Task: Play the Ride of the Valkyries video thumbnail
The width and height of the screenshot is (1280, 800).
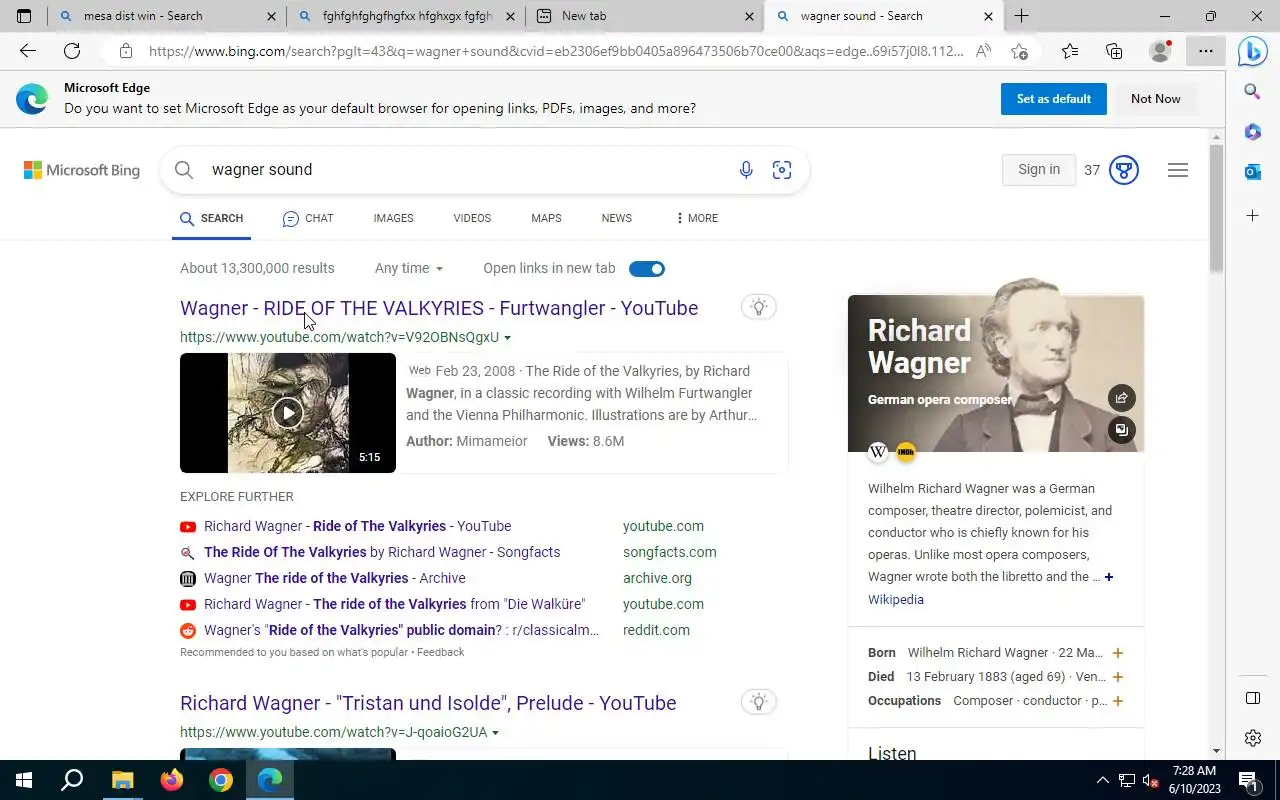Action: pyautogui.click(x=288, y=413)
